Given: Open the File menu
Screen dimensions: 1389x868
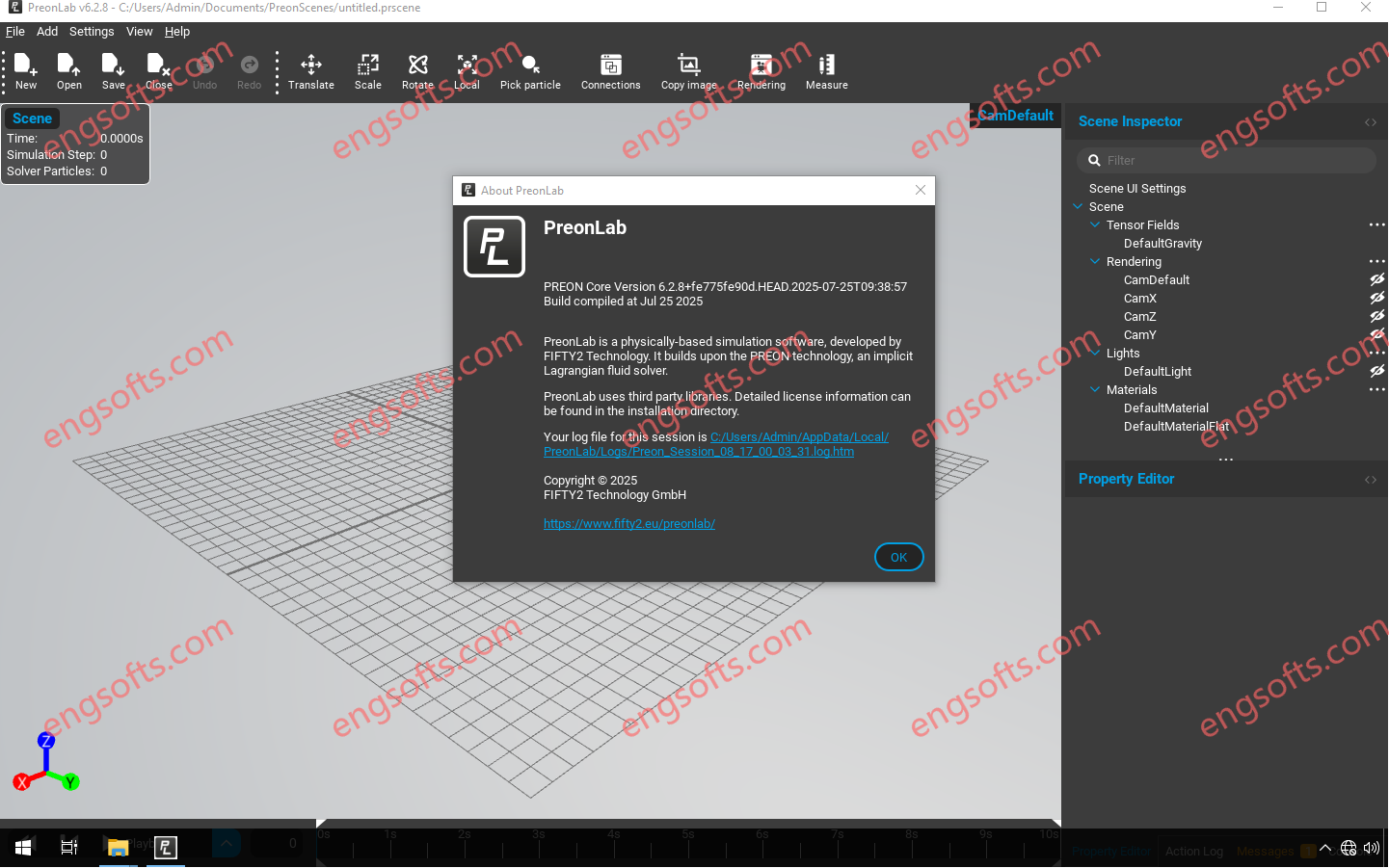Looking at the screenshot, I should coord(15,32).
